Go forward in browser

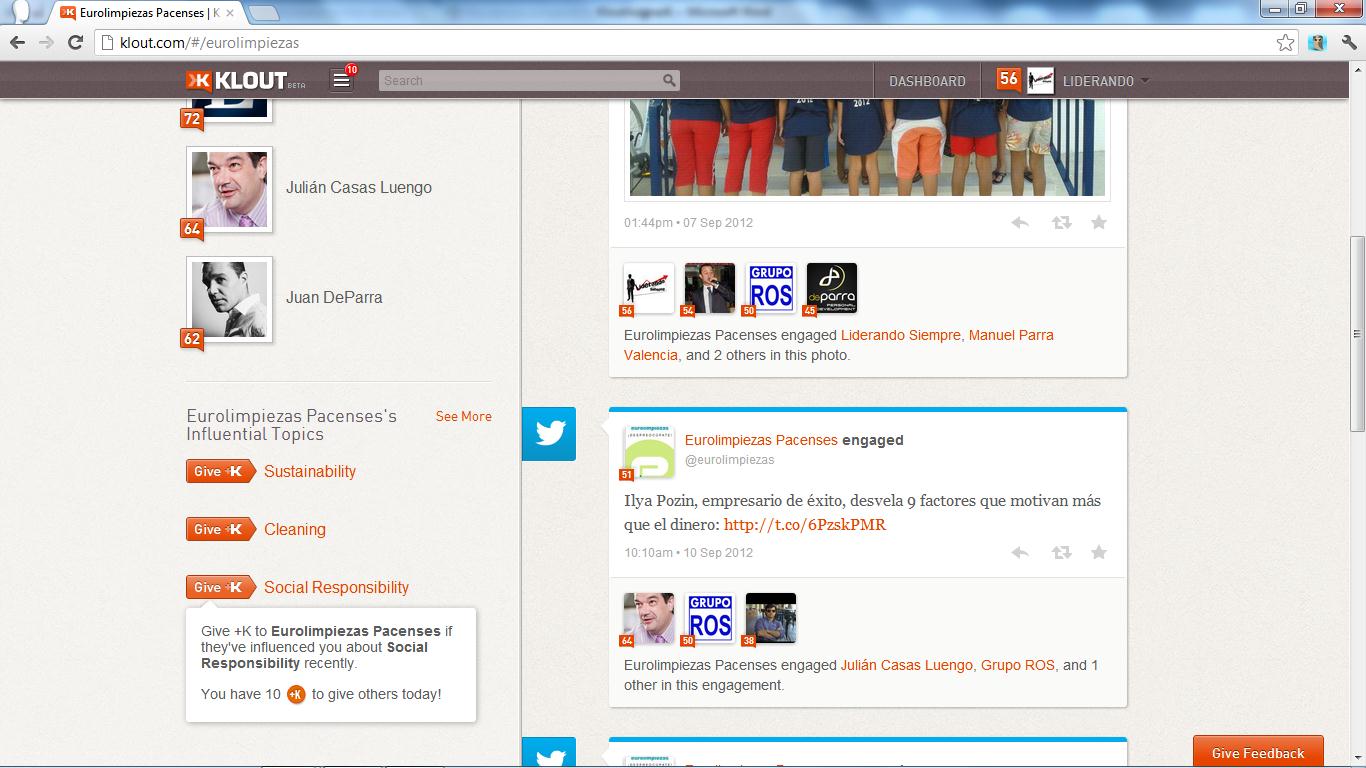[x=46, y=42]
